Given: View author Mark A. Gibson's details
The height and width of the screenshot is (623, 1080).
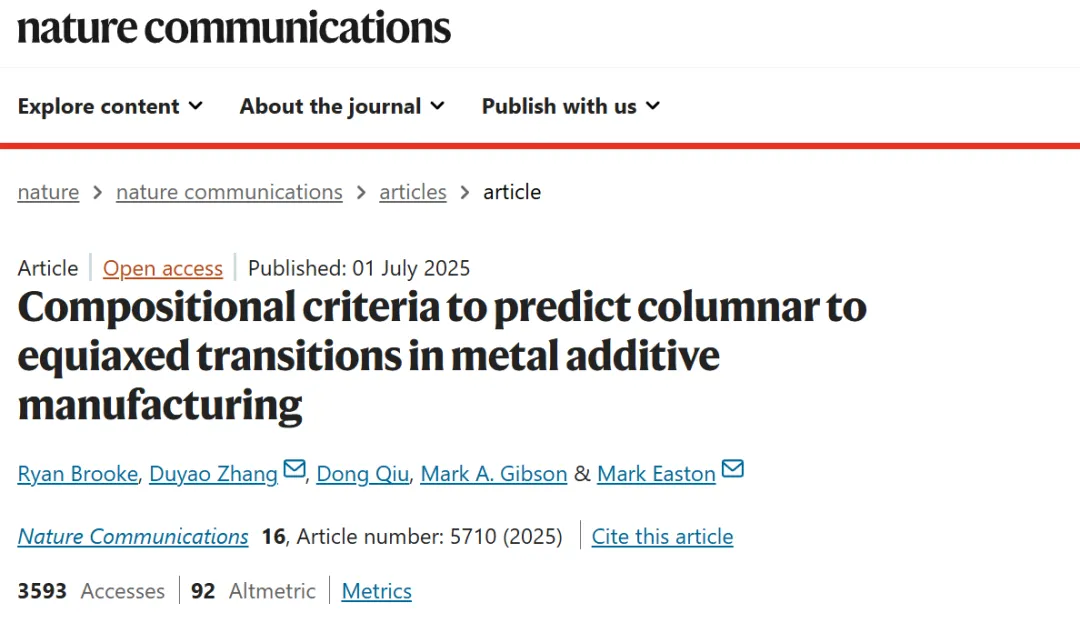Looking at the screenshot, I should 494,474.
